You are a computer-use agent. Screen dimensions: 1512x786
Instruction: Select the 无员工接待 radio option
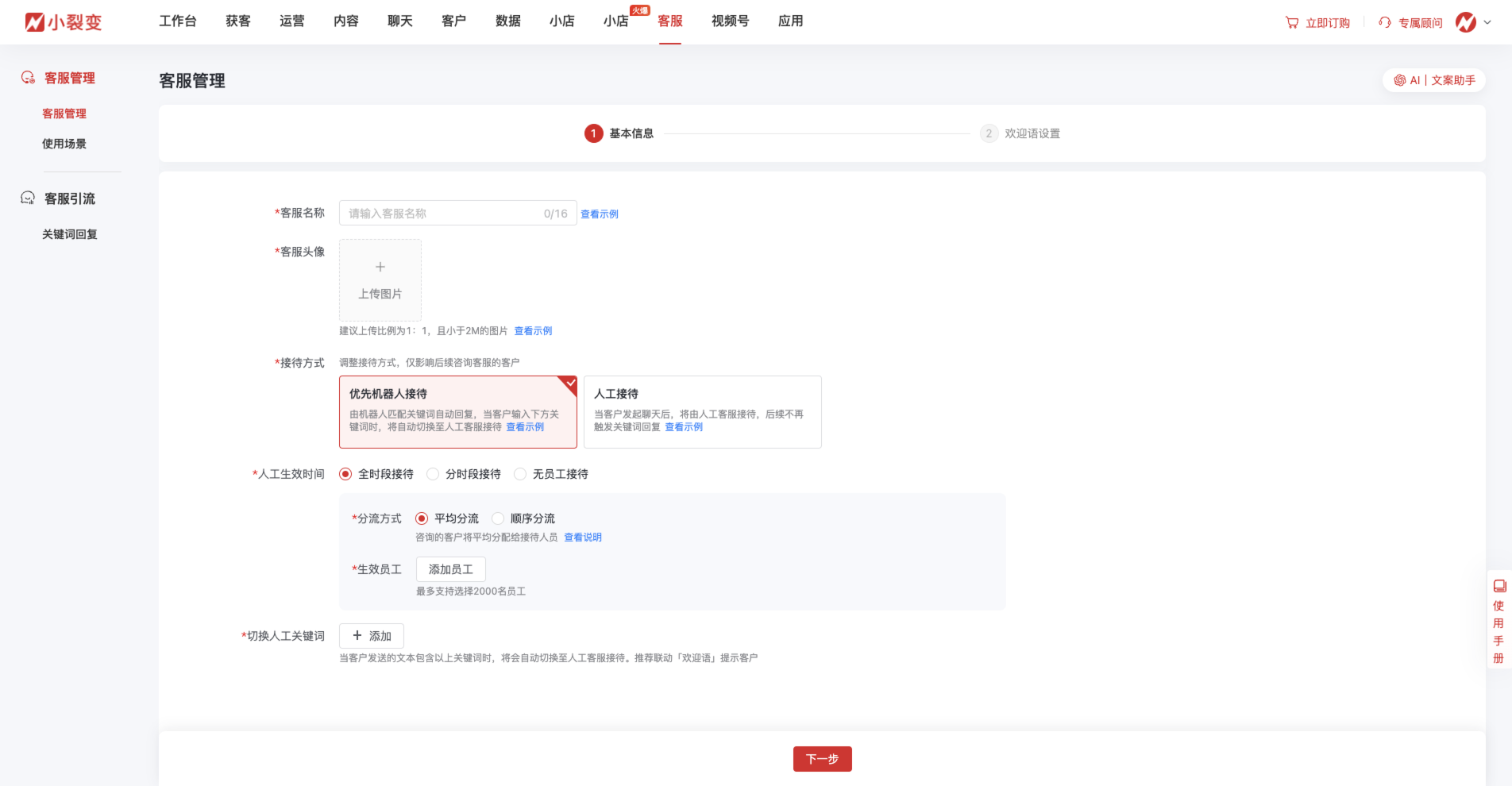[x=521, y=474]
